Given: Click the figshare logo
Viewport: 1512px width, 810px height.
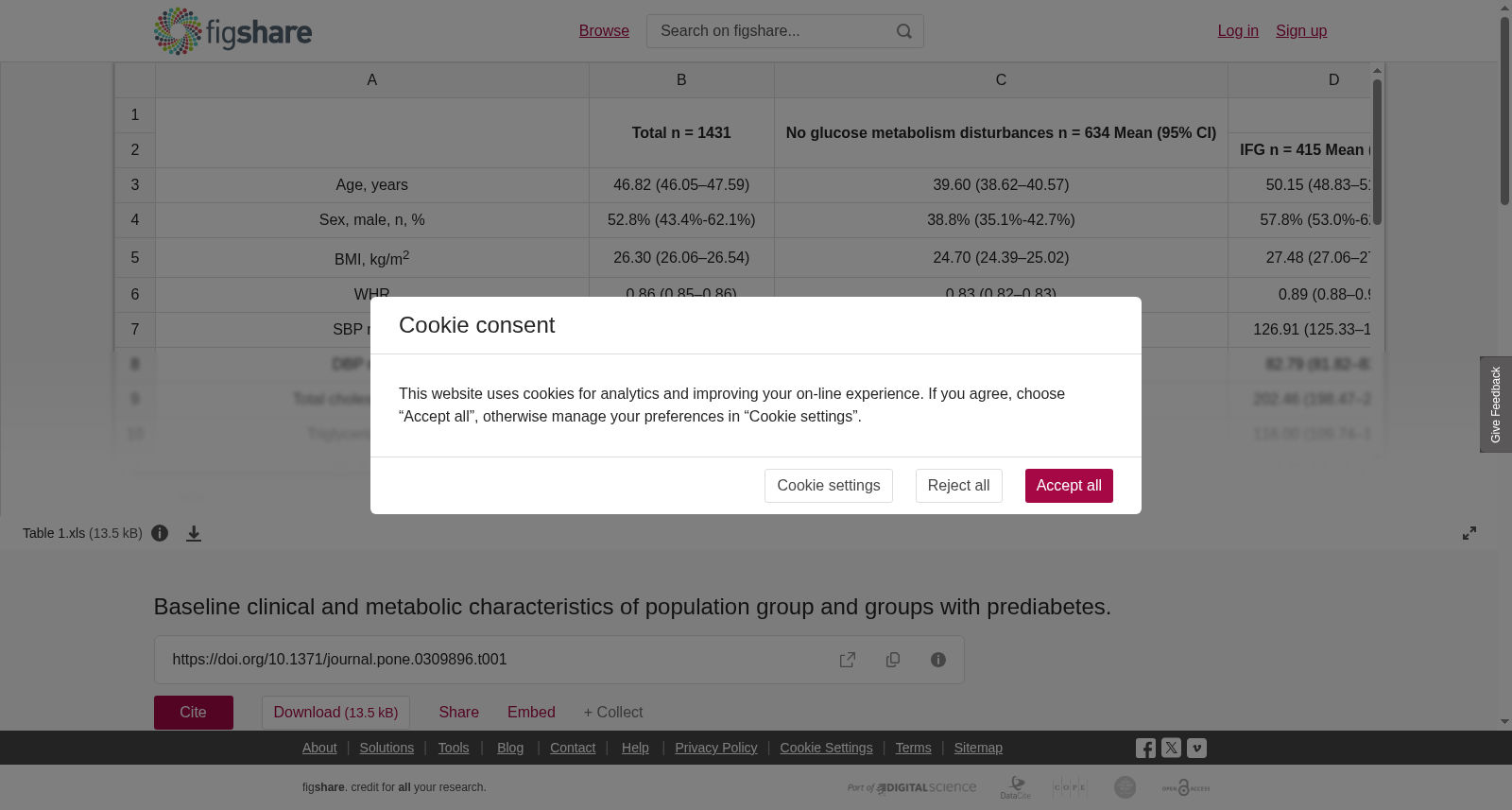Looking at the screenshot, I should tap(232, 31).
